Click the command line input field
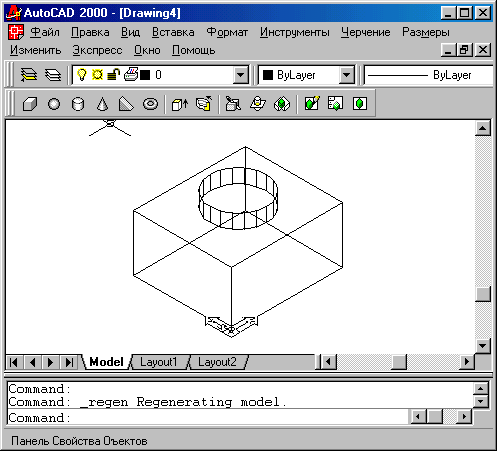This screenshot has height=451, width=497. (x=208, y=418)
